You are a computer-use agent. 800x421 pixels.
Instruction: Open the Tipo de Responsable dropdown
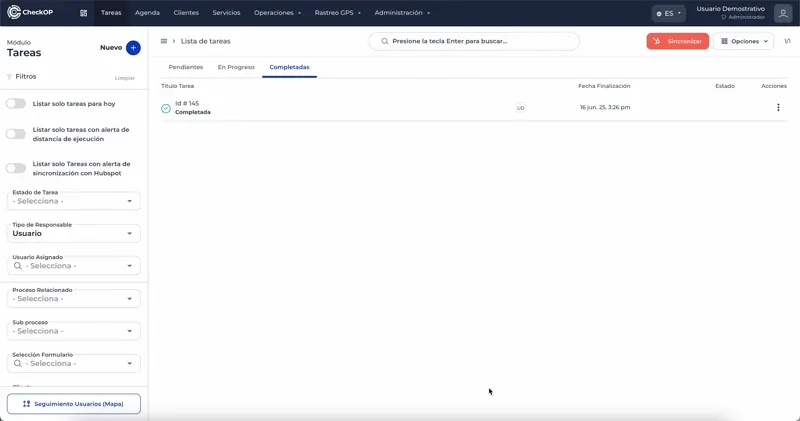coord(73,233)
